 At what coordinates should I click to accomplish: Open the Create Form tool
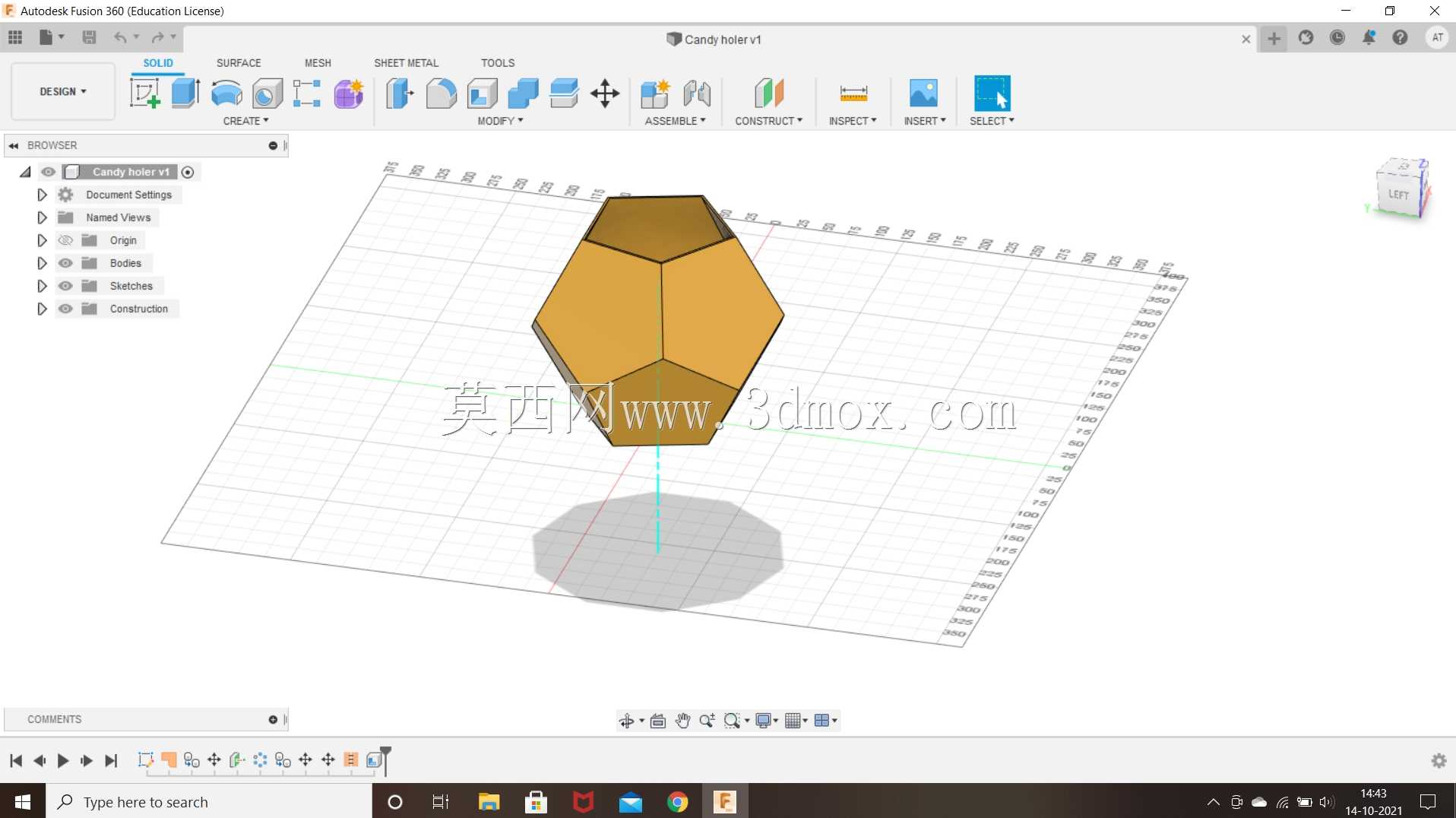349,94
